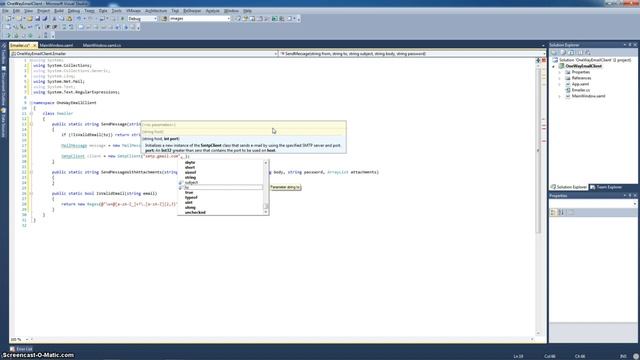Viewport: 640px width, 360px height.
Task: Collapse the namespace OneWayEmailClient code region
Action: [x=31, y=103]
